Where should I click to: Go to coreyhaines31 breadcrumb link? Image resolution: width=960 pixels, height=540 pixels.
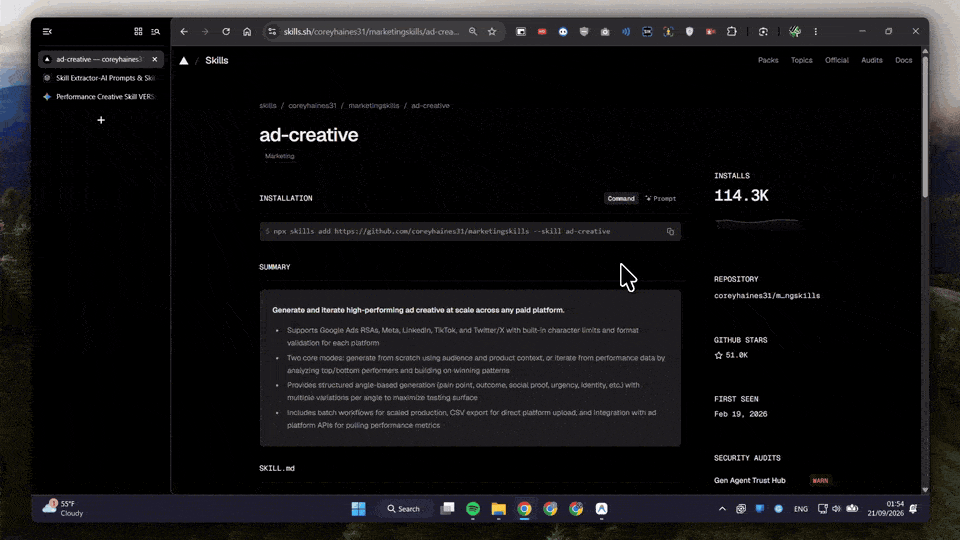(312, 105)
